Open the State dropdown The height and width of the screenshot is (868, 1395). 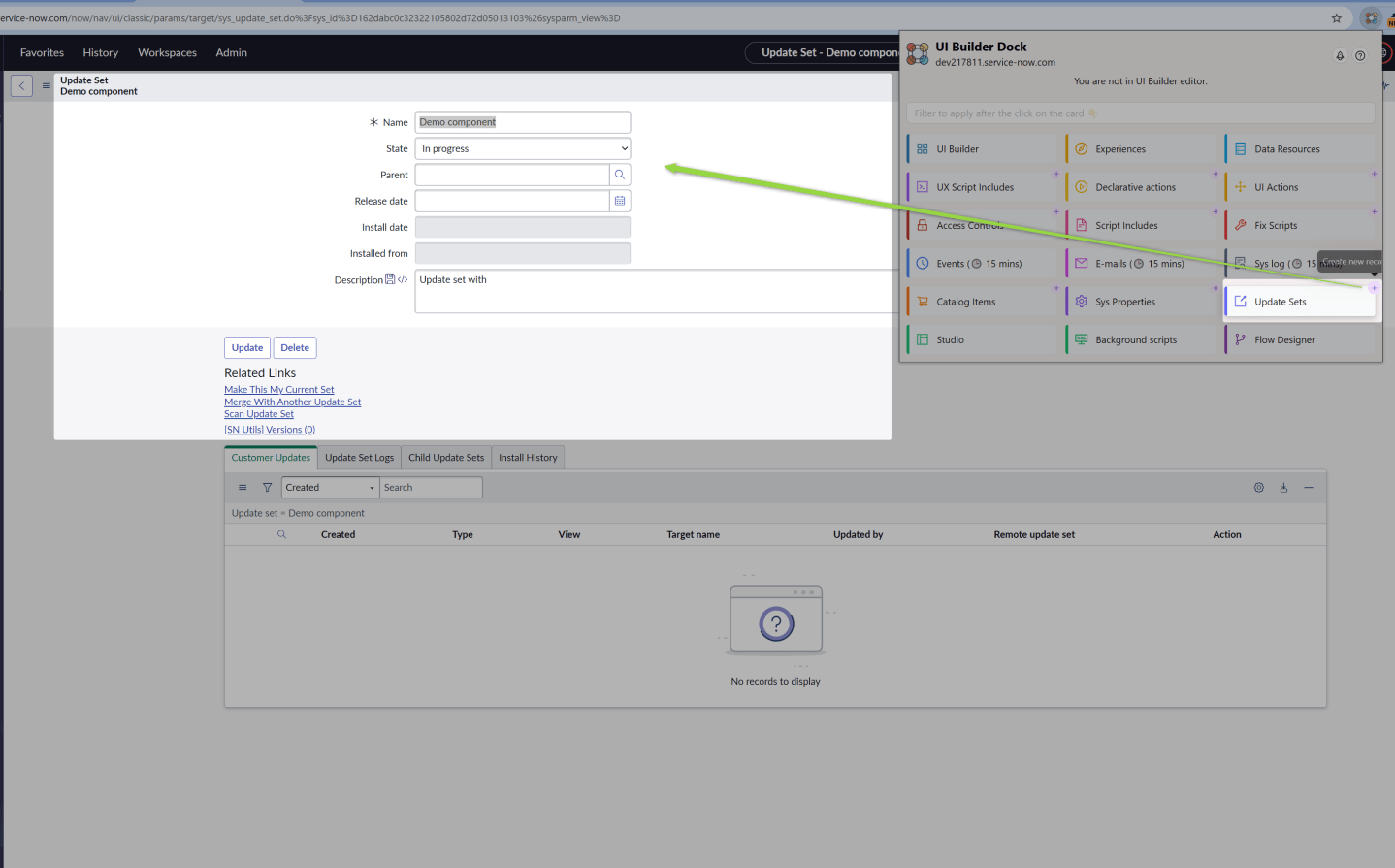(522, 148)
